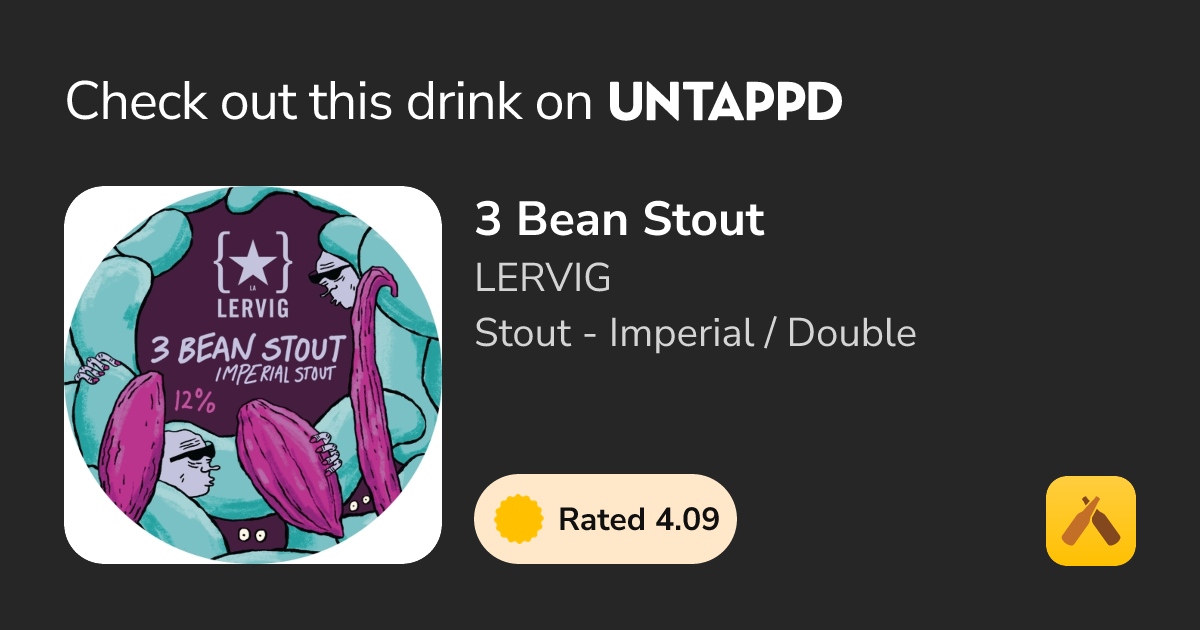Click the 'Check out this drink on' heading
The width and height of the screenshot is (1200, 630).
[x=331, y=101]
